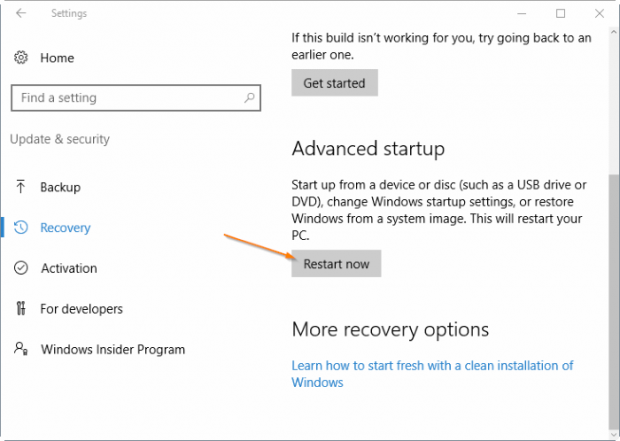
Task: Click the Activation checkmark icon
Action: click(x=21, y=268)
